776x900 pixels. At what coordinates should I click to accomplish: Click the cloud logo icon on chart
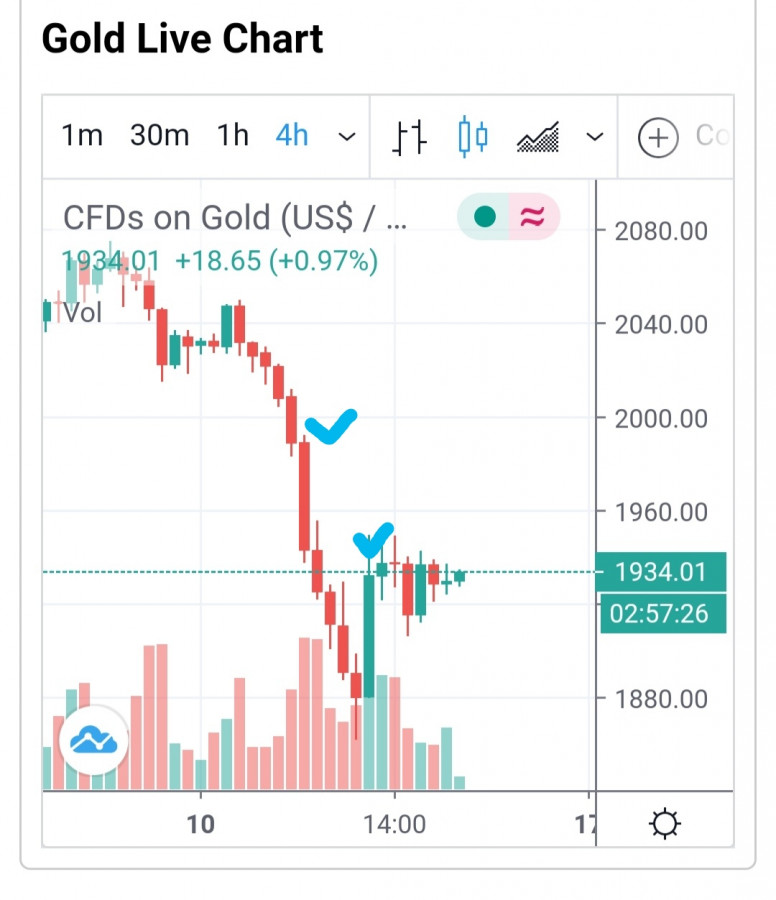[x=94, y=741]
